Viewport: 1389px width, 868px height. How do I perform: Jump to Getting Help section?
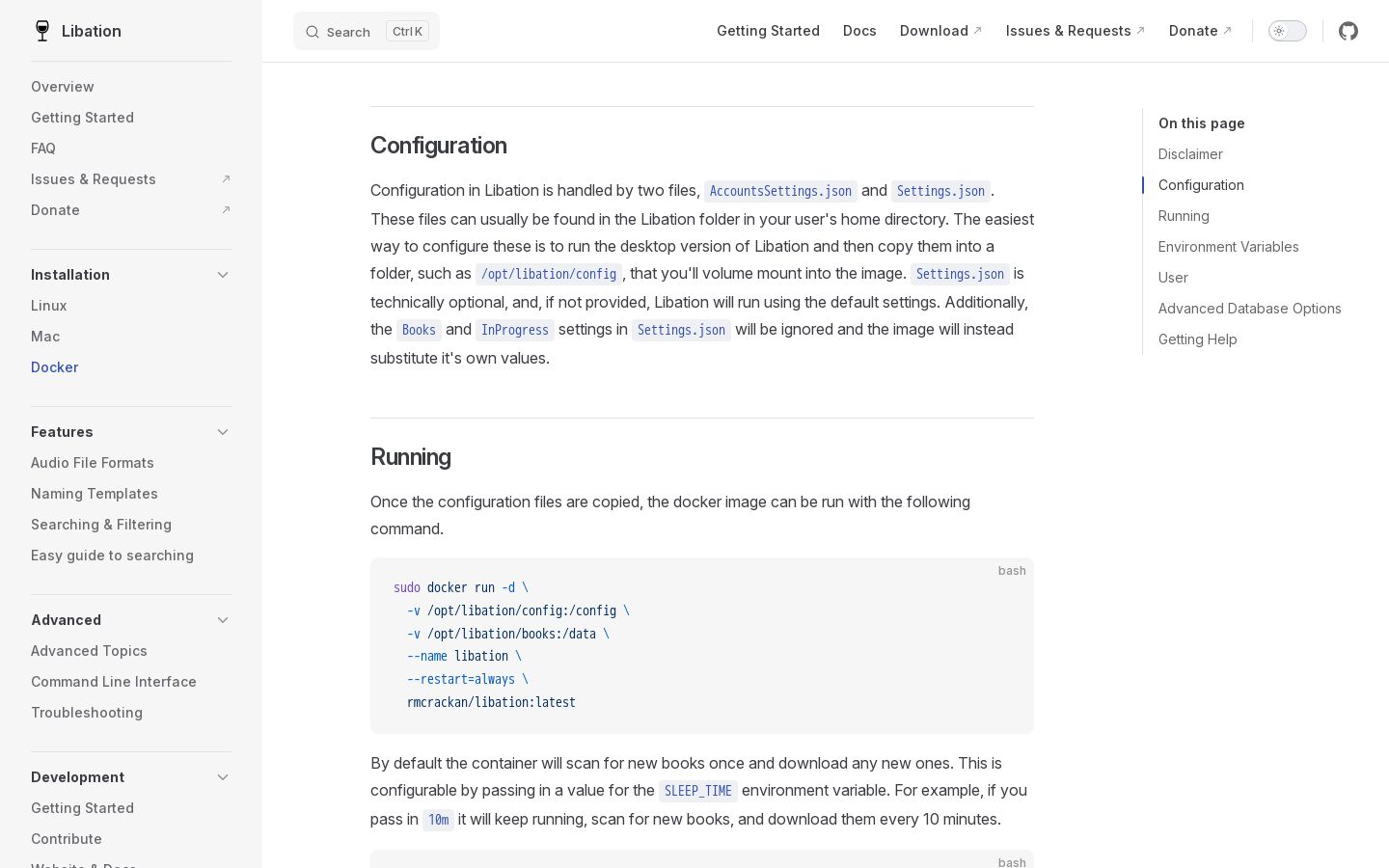[x=1198, y=339]
